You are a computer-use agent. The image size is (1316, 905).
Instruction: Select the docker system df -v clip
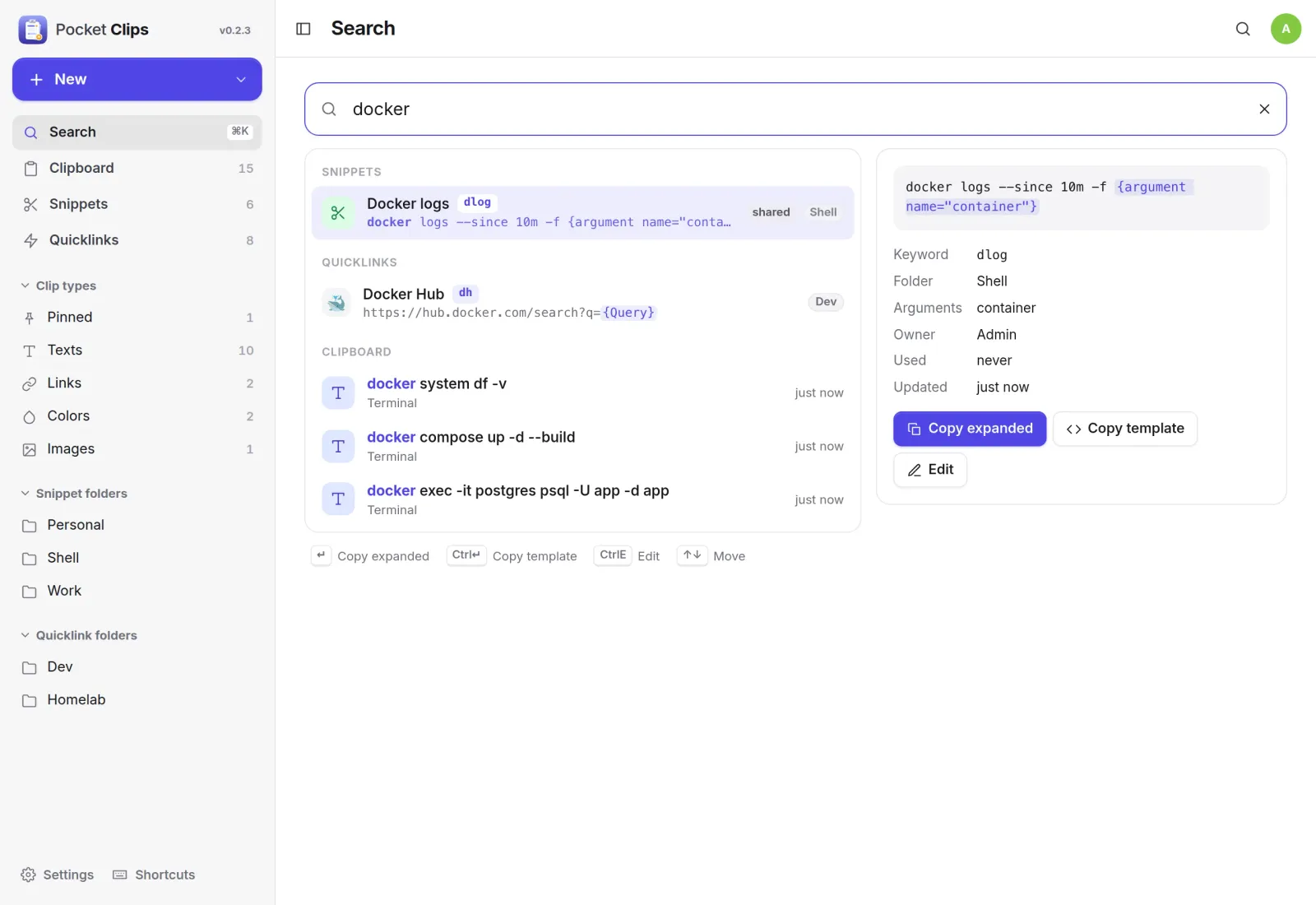pos(582,393)
